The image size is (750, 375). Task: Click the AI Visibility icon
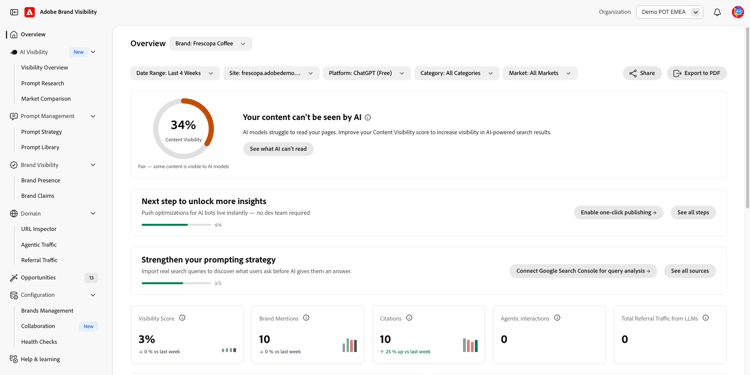(x=14, y=52)
